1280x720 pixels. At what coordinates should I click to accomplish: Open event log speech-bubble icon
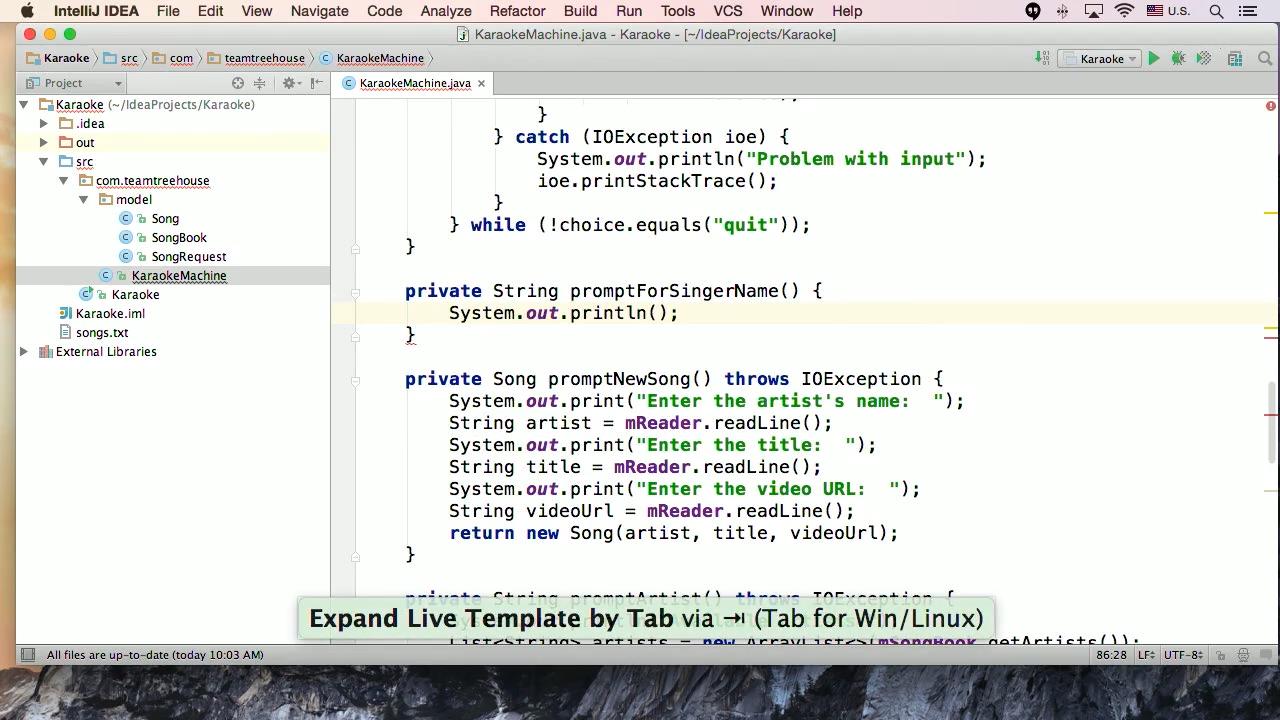[1267, 655]
